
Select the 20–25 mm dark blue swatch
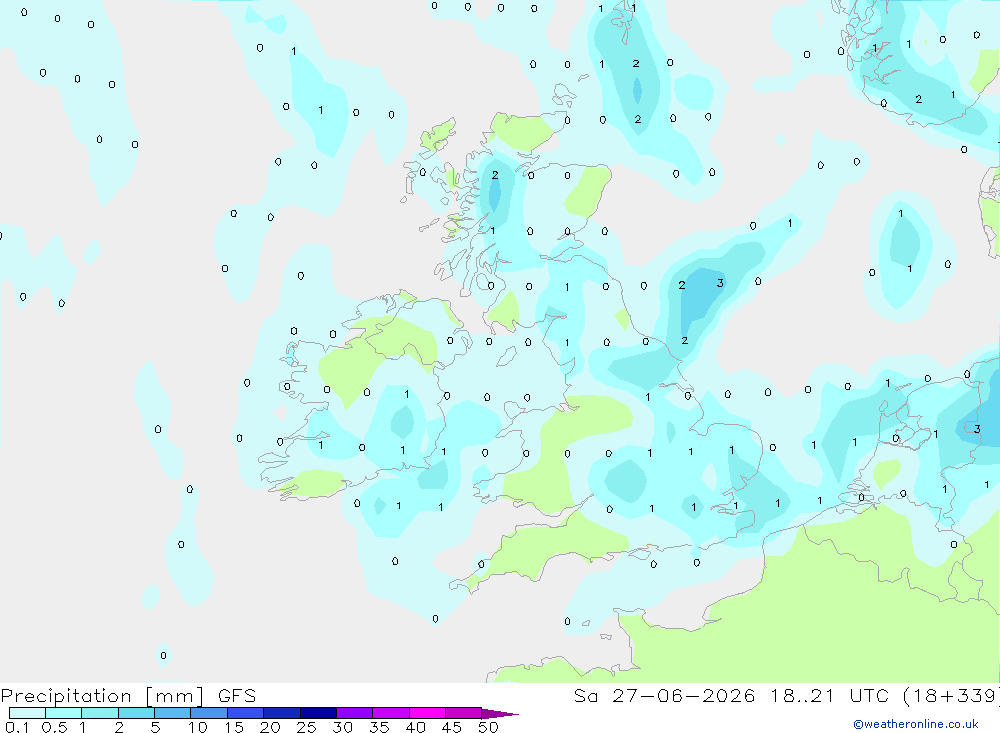click(x=282, y=713)
